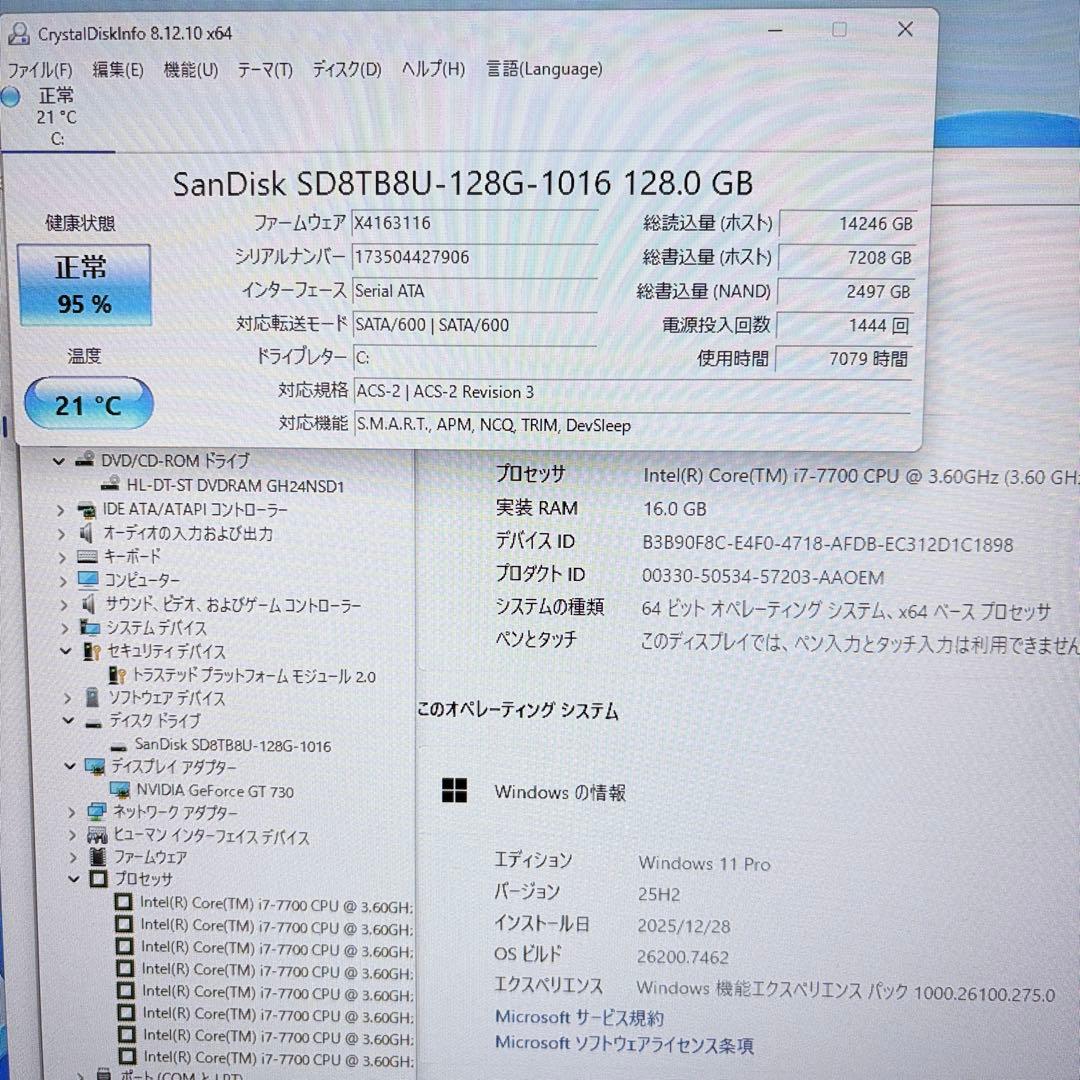Click the blue 正常 95% health status box
1080x1080 pixels.
[84, 286]
